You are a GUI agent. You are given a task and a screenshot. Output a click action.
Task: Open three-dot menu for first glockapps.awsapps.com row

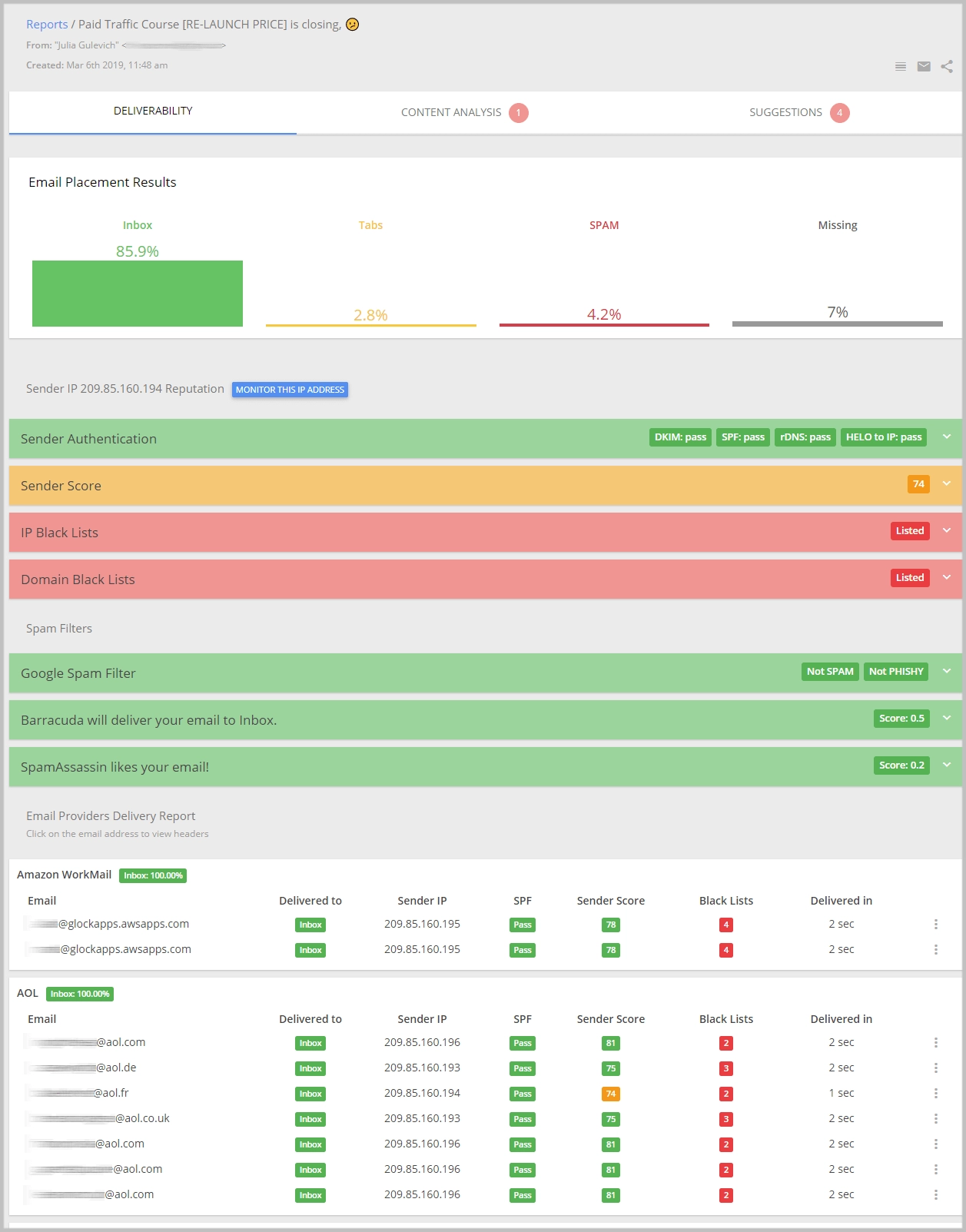(935, 925)
